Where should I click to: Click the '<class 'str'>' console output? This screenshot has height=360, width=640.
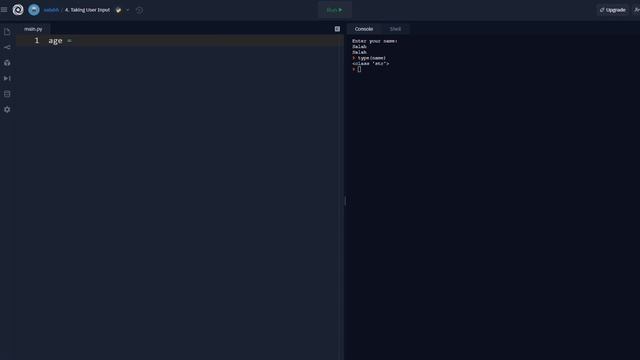click(x=371, y=64)
